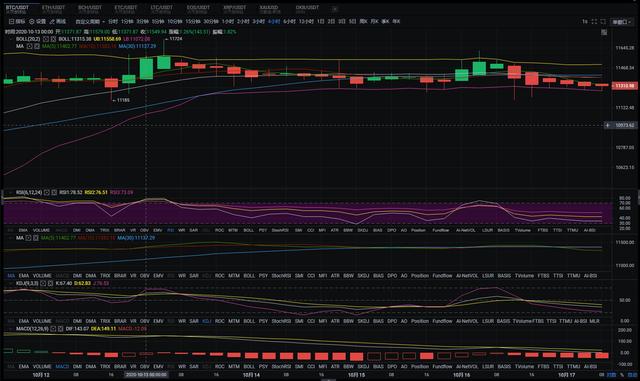
Task: Switch to the BCH/USDT tab
Action: coord(90,9)
